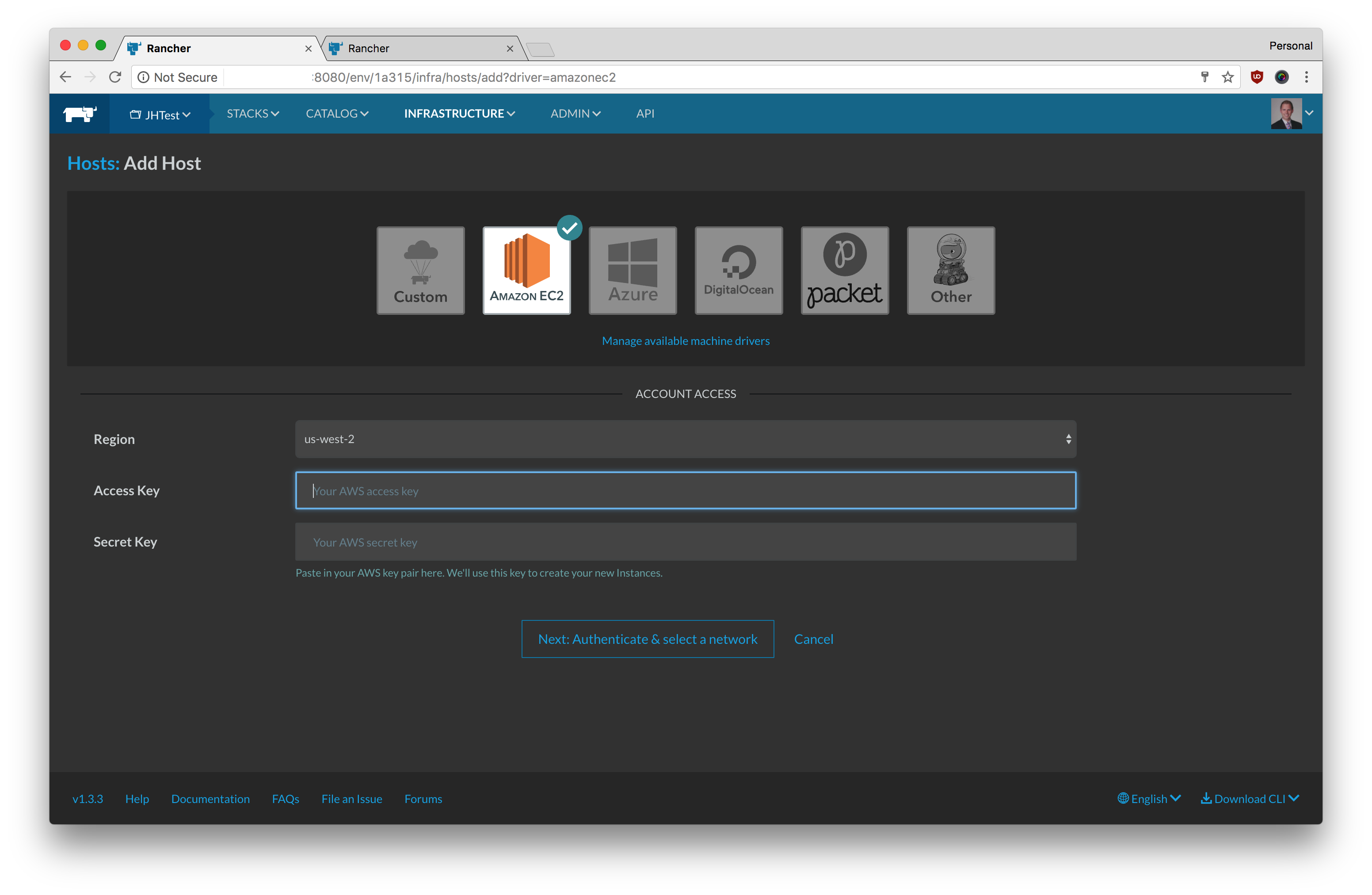Expand the JHTest environment dropdown

(x=160, y=115)
